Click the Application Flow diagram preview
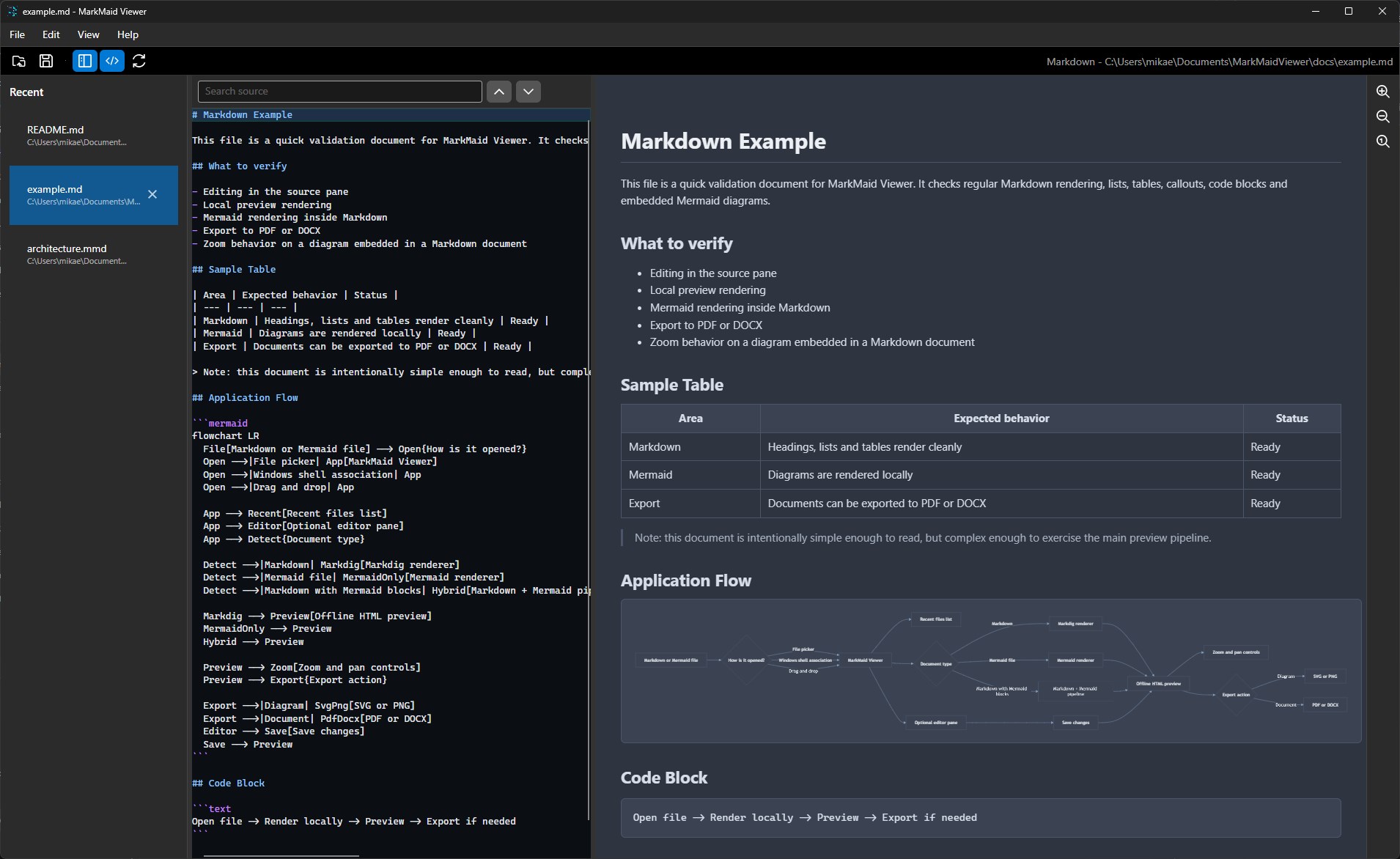This screenshot has width=1400, height=859. point(991,671)
